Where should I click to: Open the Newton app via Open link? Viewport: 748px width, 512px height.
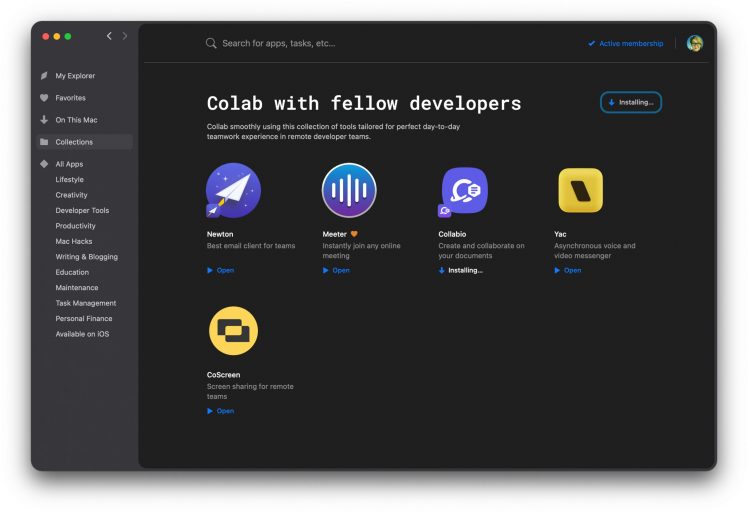tap(224, 270)
